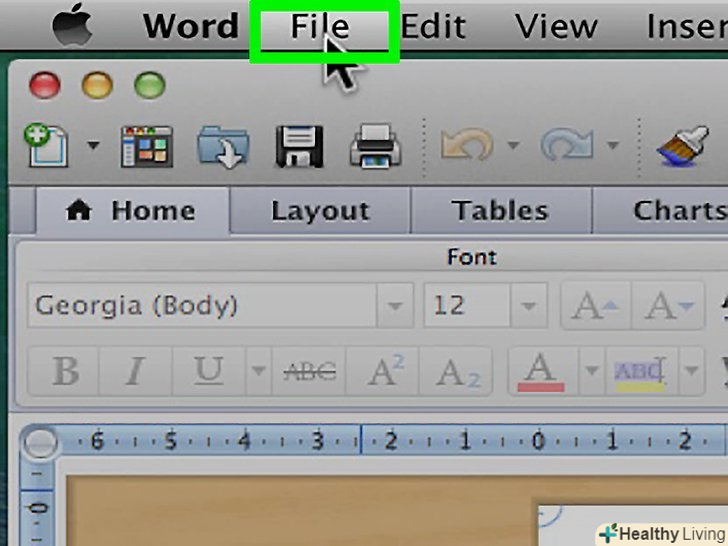Viewport: 728px width, 546px height.
Task: Click the Increase Font Size icon
Action: (x=596, y=306)
